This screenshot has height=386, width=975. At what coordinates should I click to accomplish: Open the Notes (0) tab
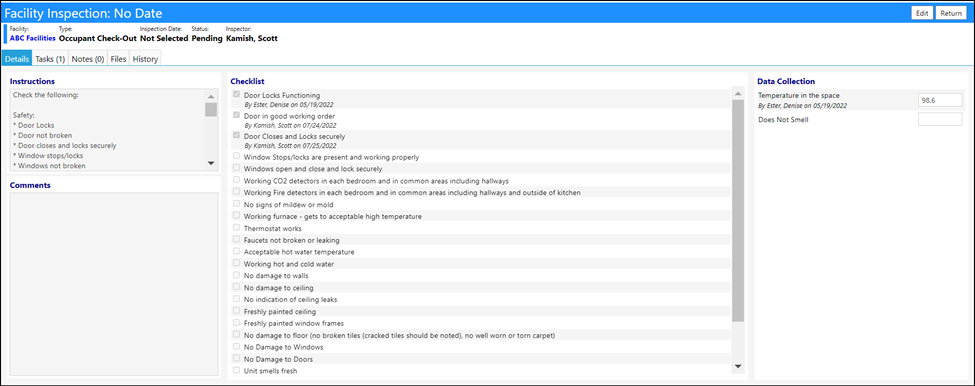point(88,59)
